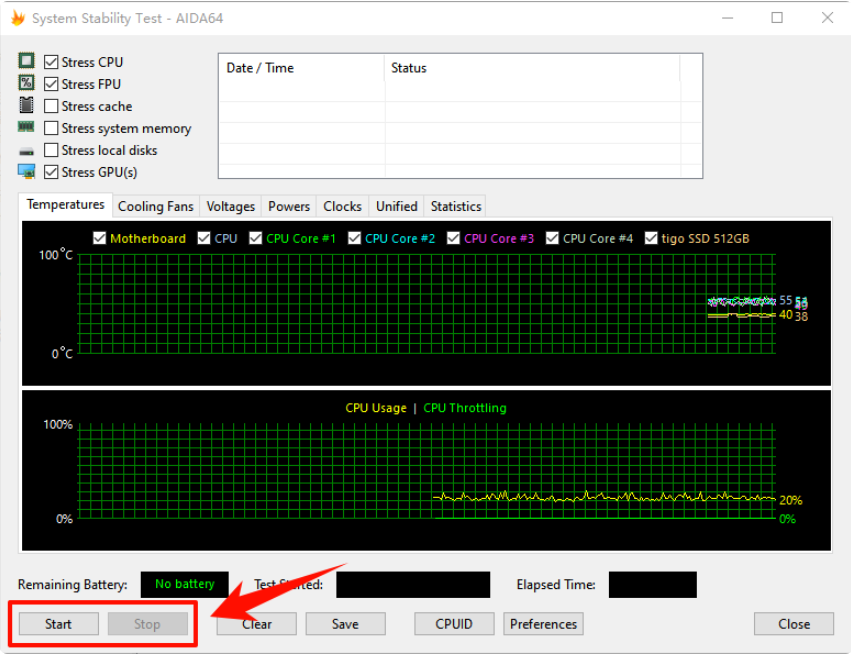Uncheck the Stress GPU(s) option
This screenshot has height=657, width=851.
[51, 172]
